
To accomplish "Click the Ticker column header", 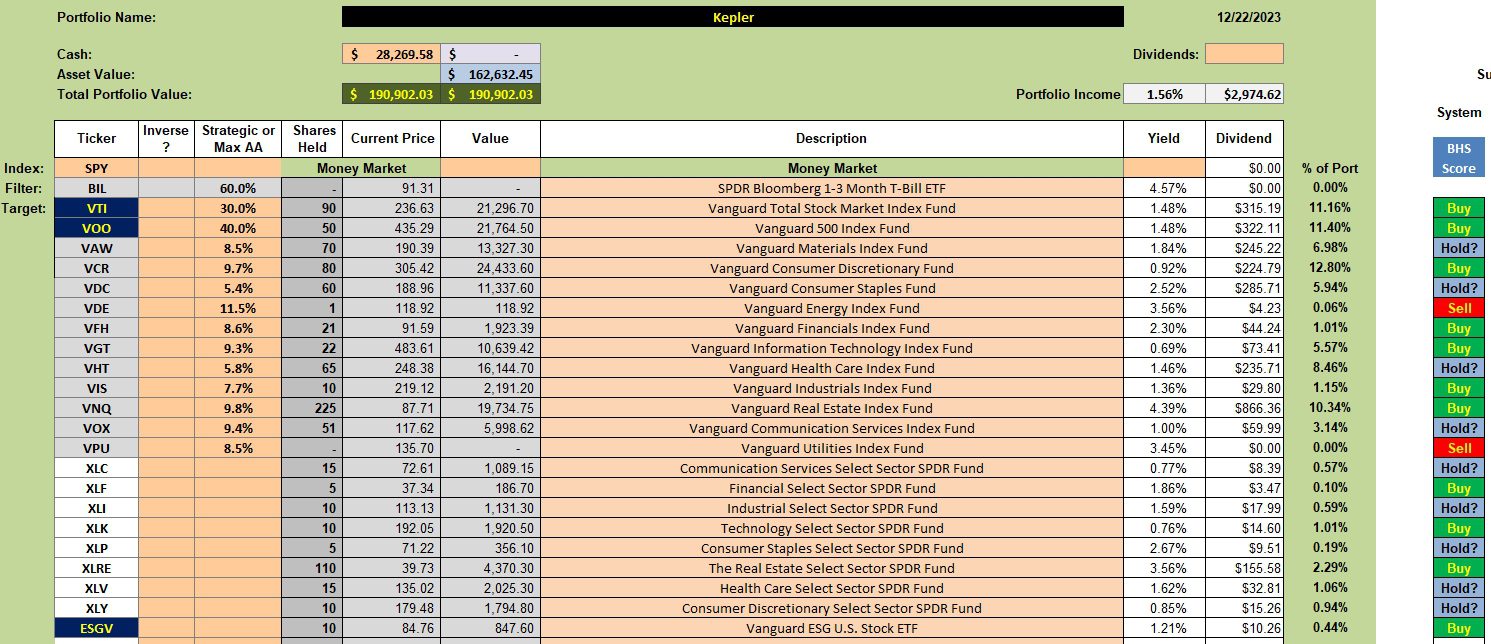I will pos(96,139).
